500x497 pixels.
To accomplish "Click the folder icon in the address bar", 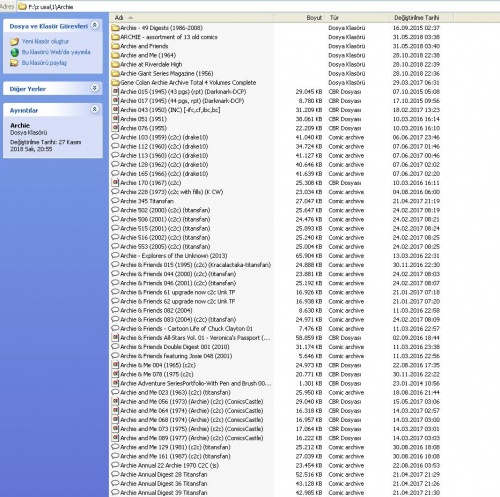I will (x=22, y=6).
